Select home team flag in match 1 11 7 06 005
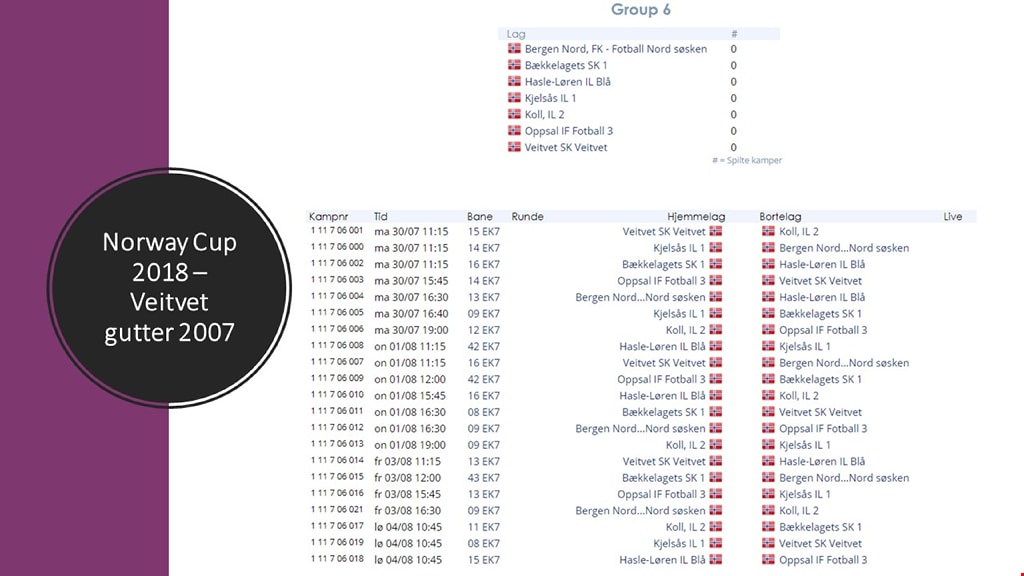The width and height of the screenshot is (1024, 576). [x=716, y=313]
